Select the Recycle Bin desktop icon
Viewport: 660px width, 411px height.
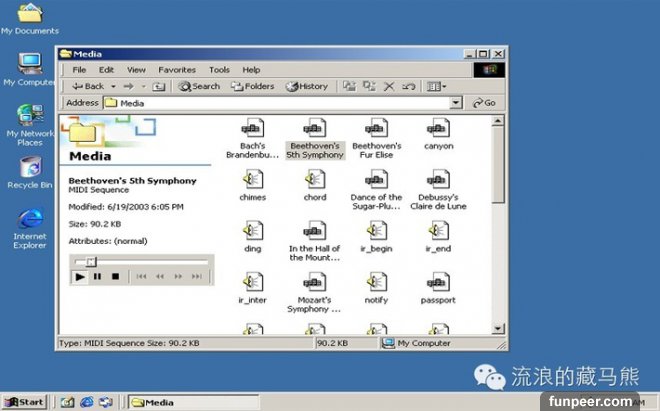[30, 167]
